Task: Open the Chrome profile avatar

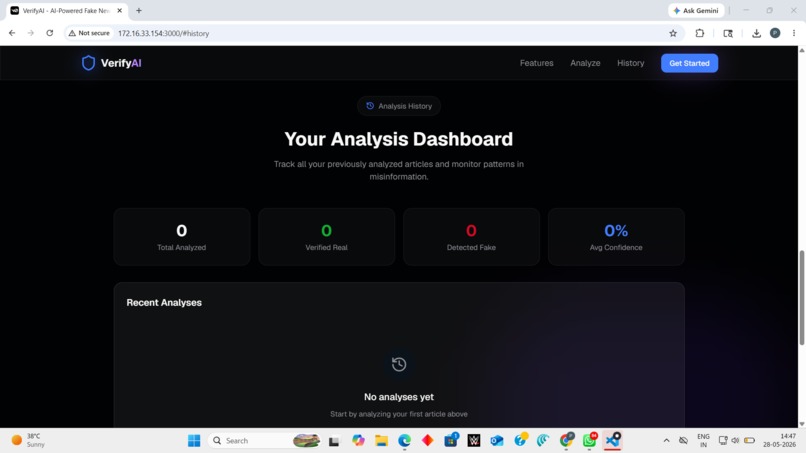Action: click(775, 33)
